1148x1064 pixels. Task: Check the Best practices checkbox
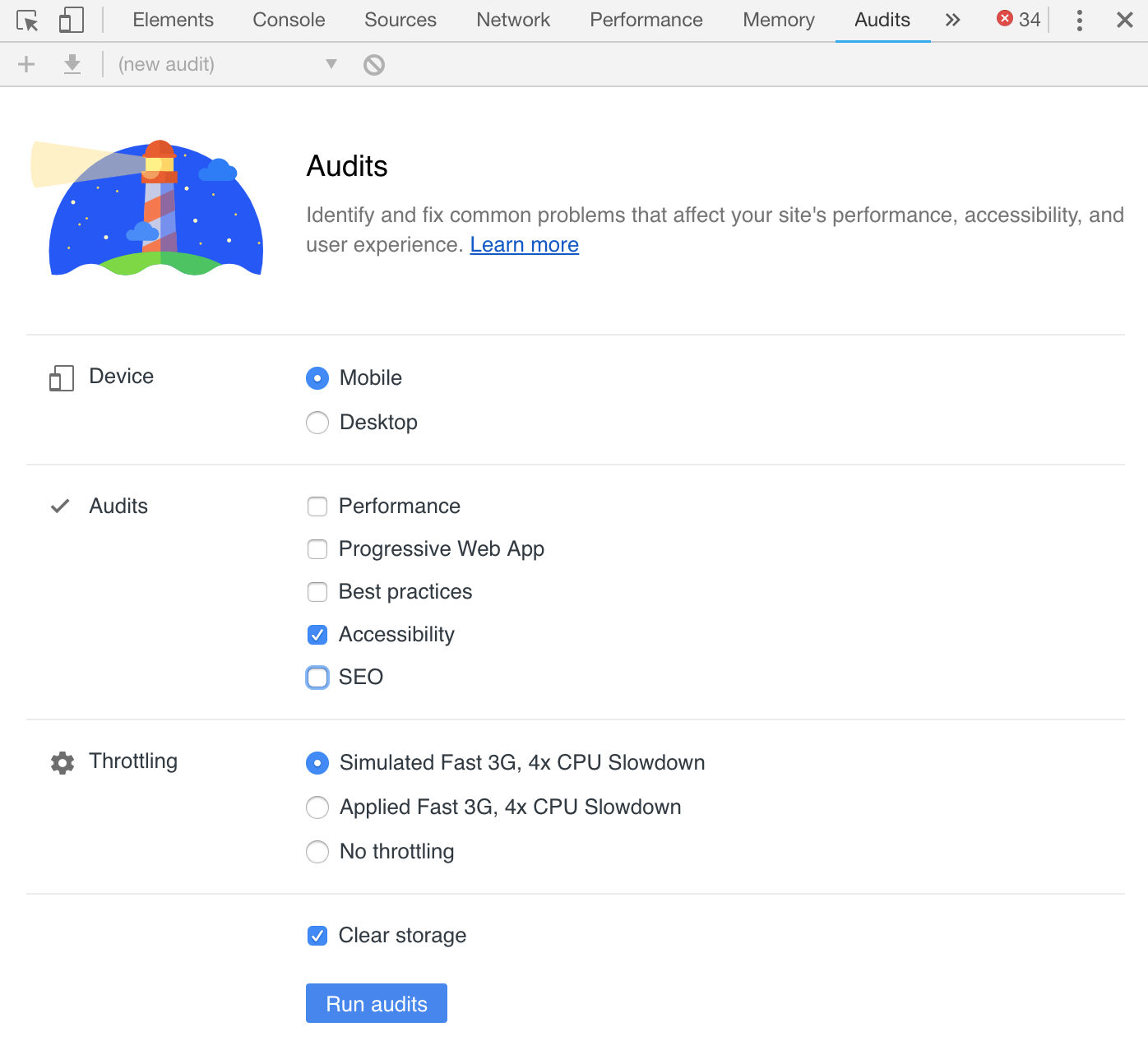317,592
